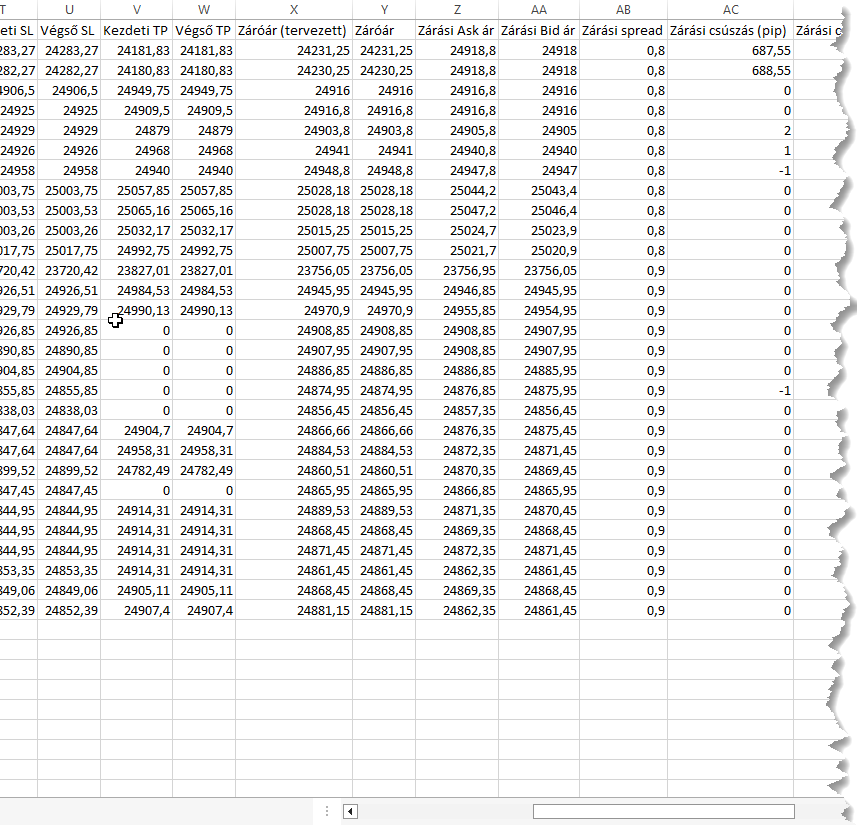Click the horizontal scrollbar thumb

pos(664,811)
